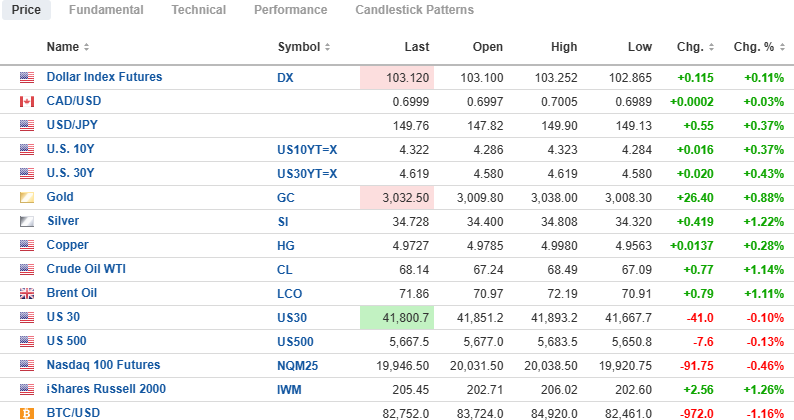Image resolution: width=794 pixels, height=420 pixels.
Task: Show the Performance tab
Action: 290,10
